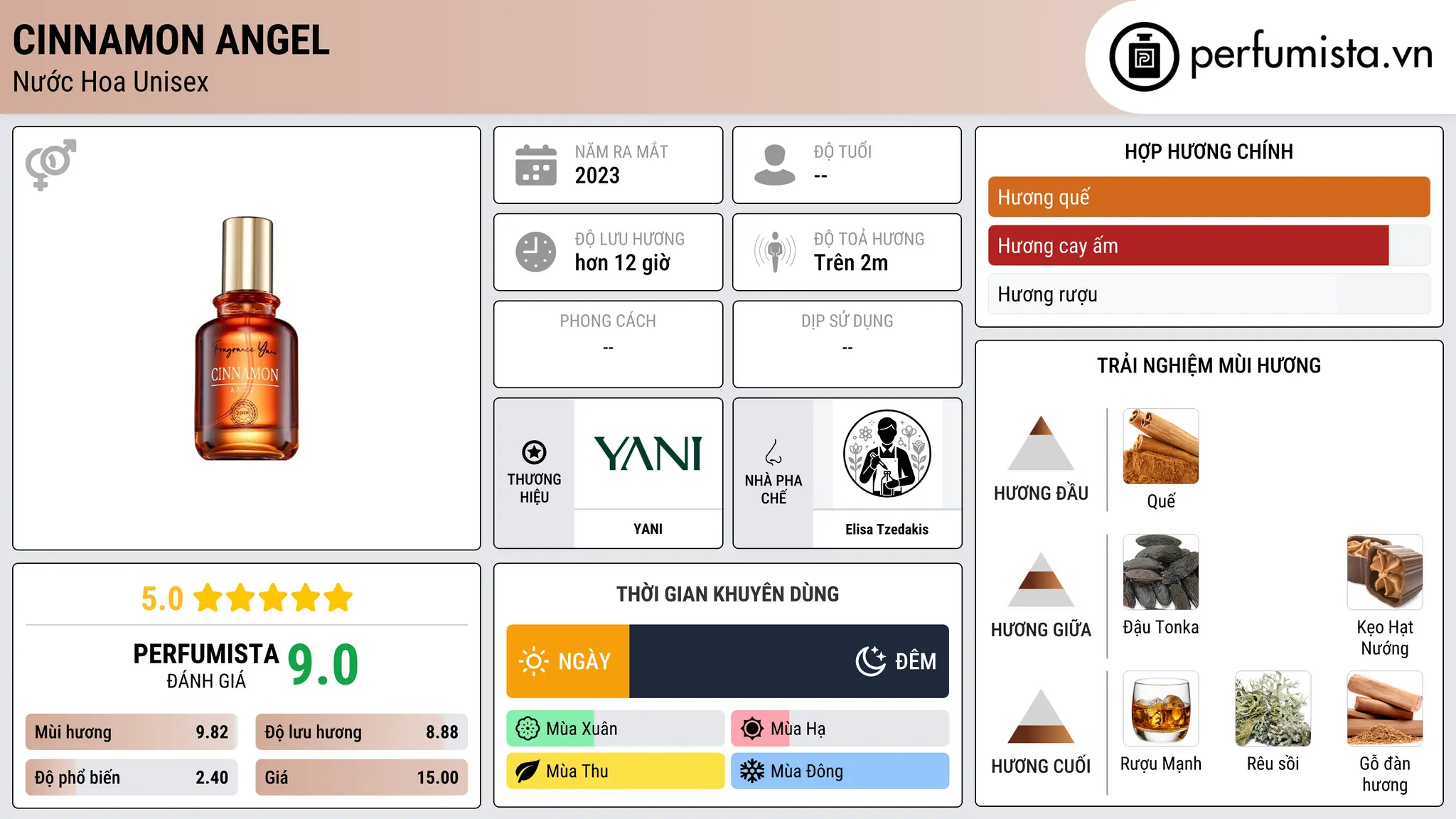The height and width of the screenshot is (819, 1456).
Task: Click the YANI brand logo
Action: tap(648, 454)
